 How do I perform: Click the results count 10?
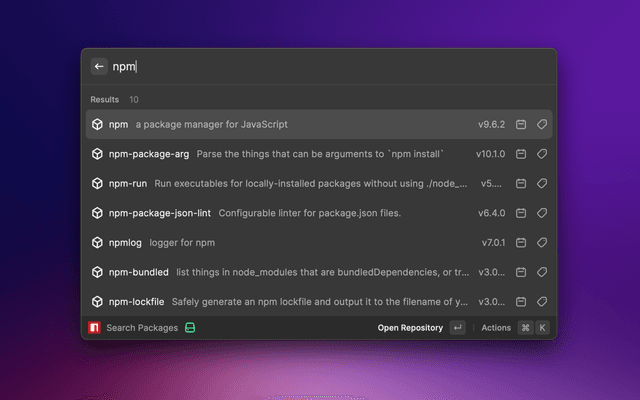coord(134,100)
